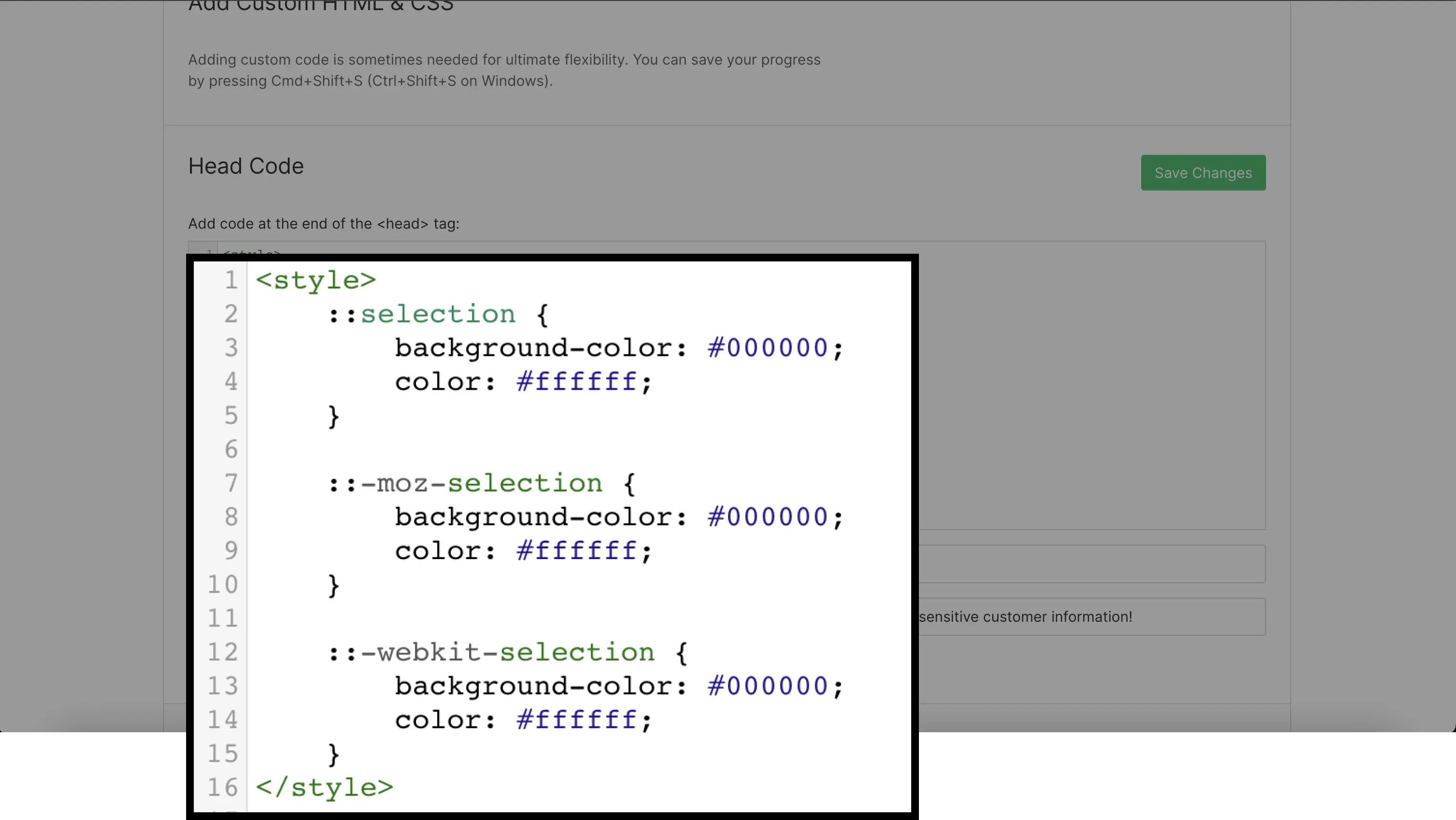Click the 'Add code at the end of the <head> tag:' label
This screenshot has width=1456, height=820.
324,224
